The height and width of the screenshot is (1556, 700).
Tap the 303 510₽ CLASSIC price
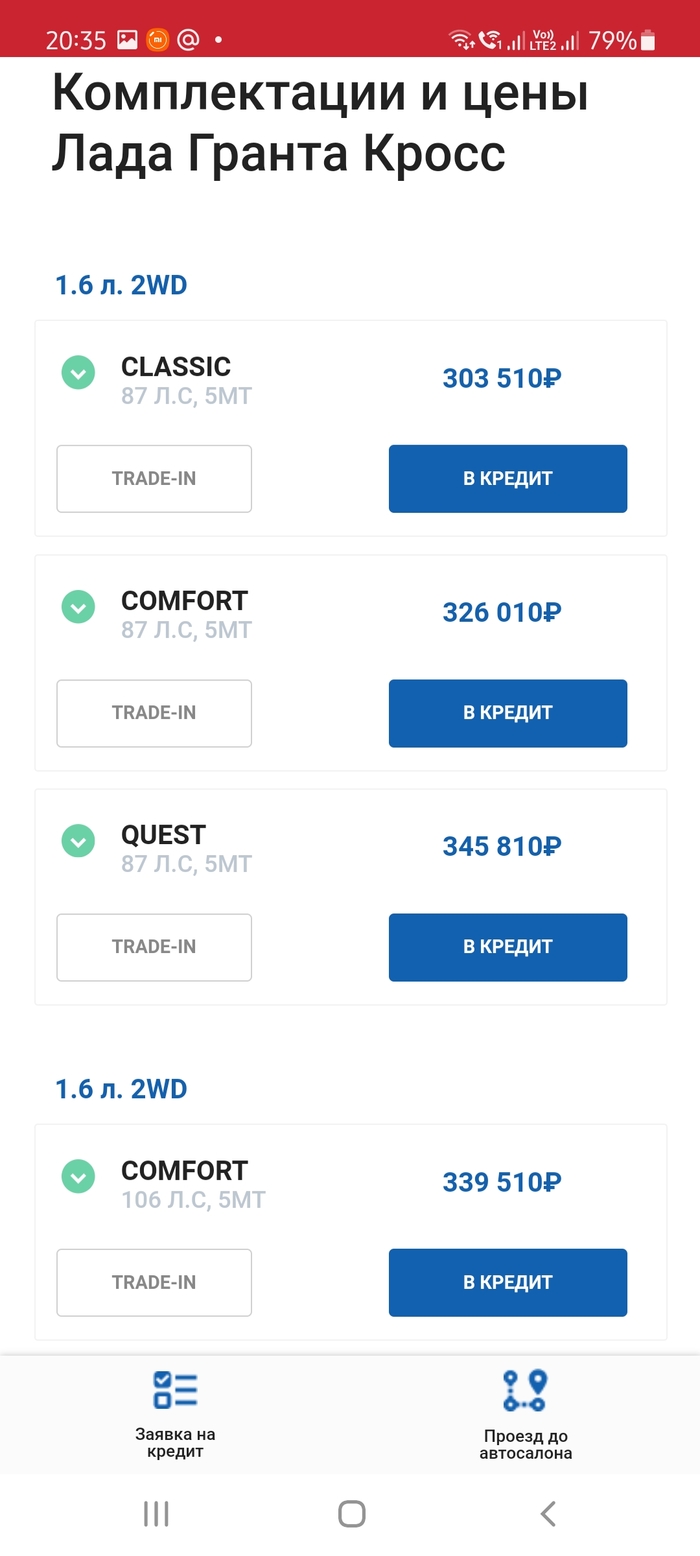(x=502, y=379)
